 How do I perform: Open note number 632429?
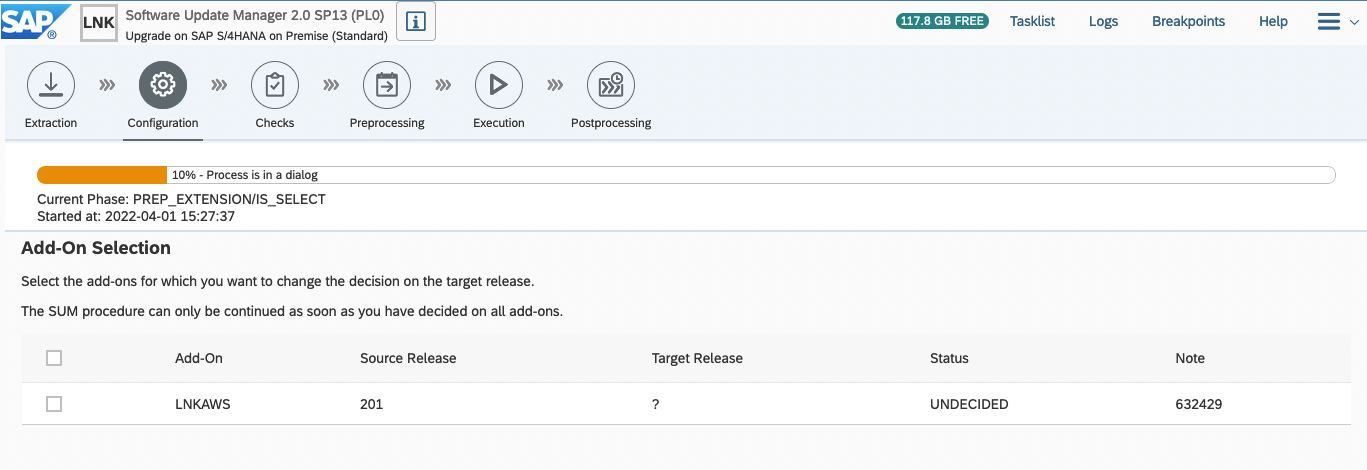point(1199,404)
